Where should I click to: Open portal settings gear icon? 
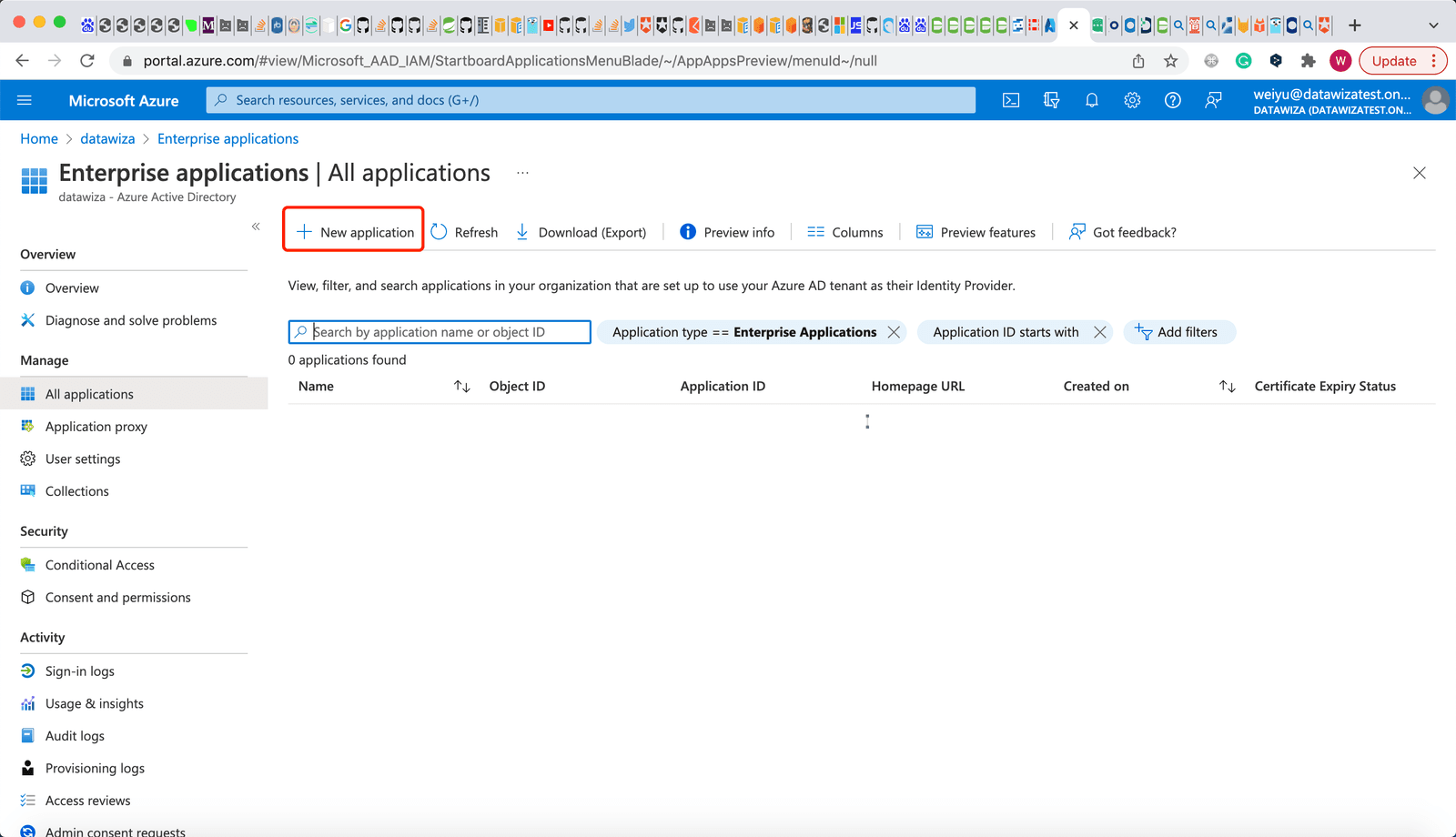pos(1132,100)
